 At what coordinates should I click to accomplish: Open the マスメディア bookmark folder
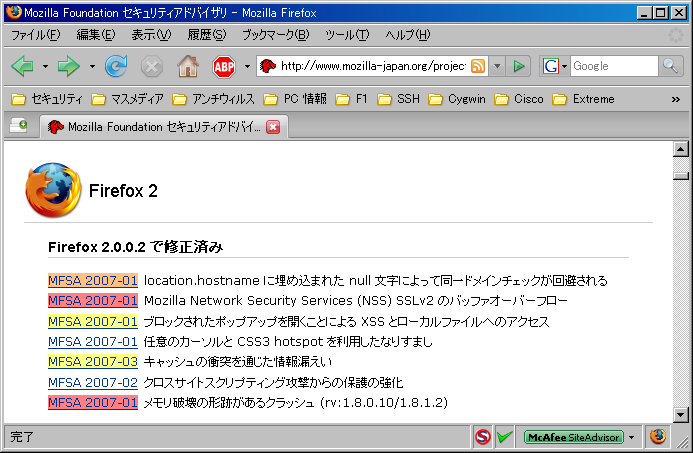127,99
